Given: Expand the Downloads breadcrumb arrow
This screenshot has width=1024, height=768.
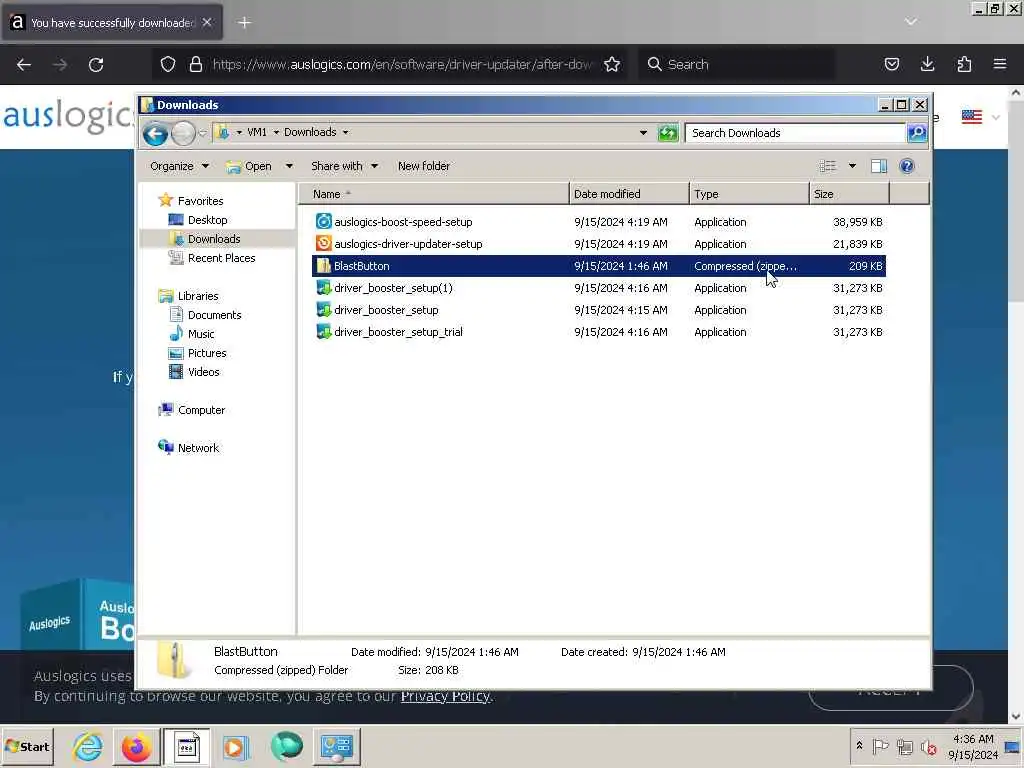Looking at the screenshot, I should coord(345,133).
